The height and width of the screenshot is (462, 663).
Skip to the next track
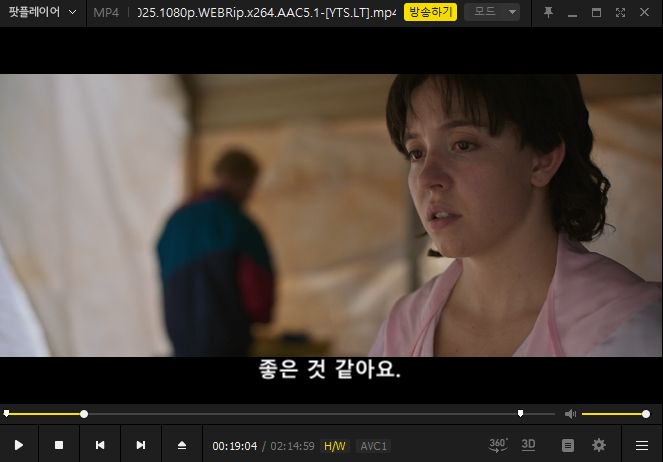coord(141,445)
